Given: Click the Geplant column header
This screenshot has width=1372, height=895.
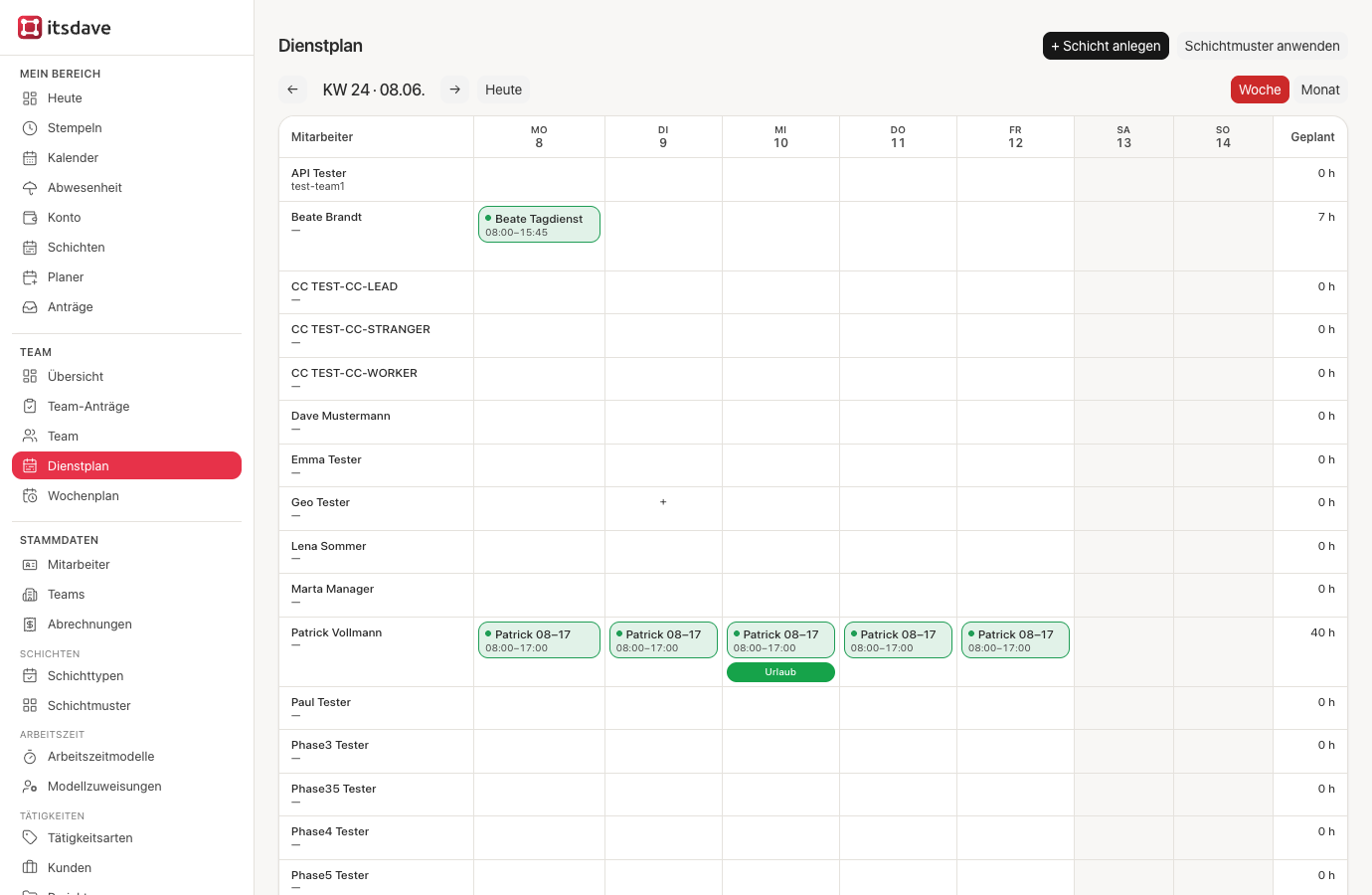Looking at the screenshot, I should tap(1312, 137).
